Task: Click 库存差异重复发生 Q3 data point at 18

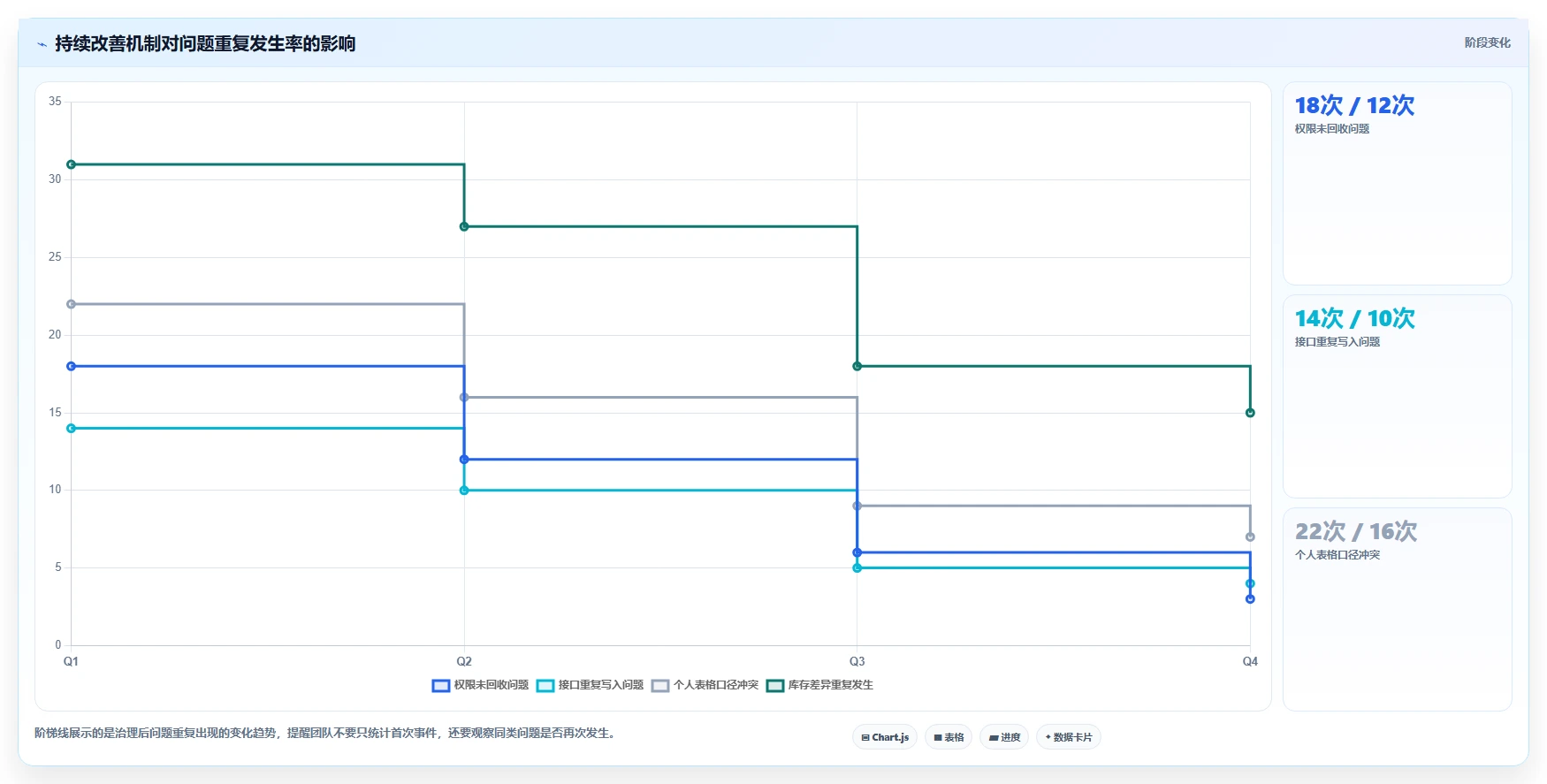Action: tap(857, 366)
